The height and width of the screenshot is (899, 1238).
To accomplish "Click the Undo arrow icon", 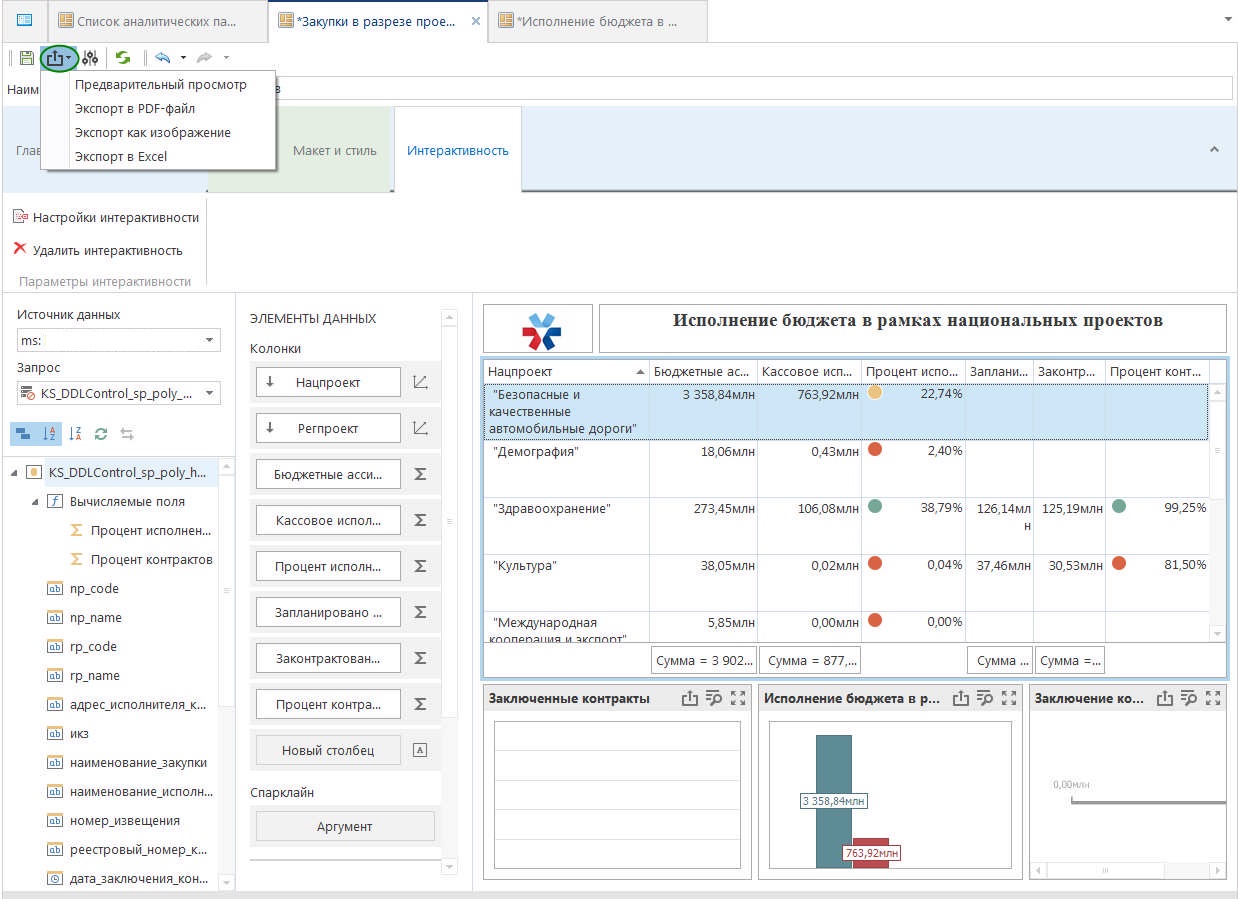I will click(162, 58).
